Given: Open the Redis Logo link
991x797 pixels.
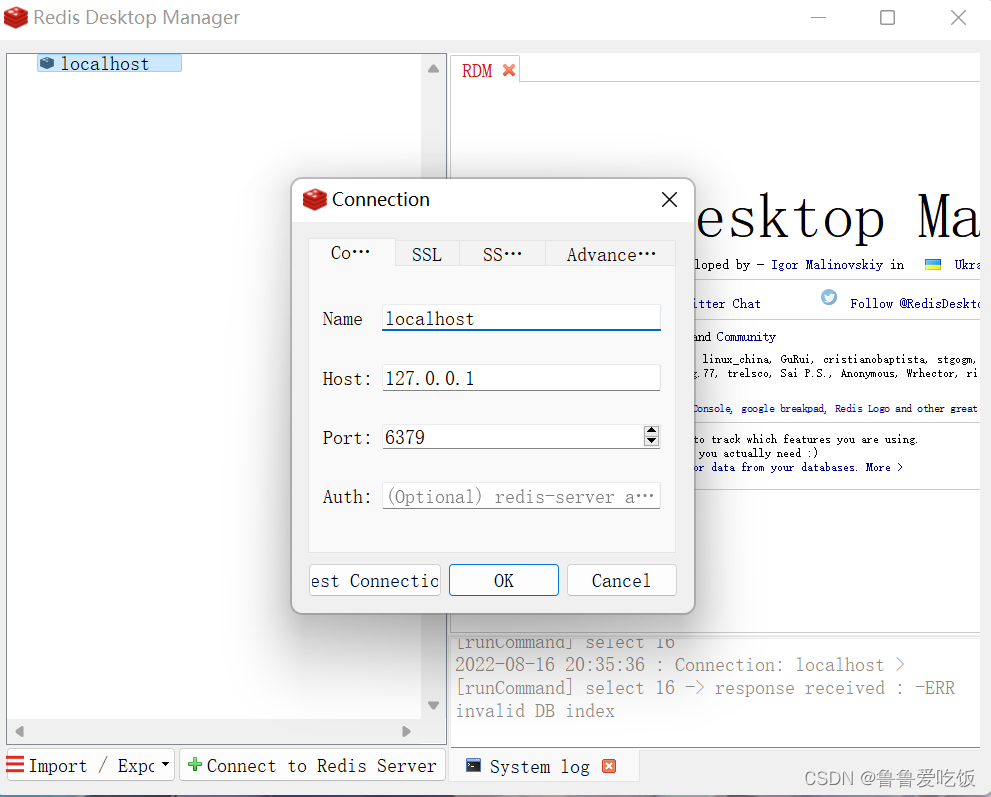Looking at the screenshot, I should 862,408.
